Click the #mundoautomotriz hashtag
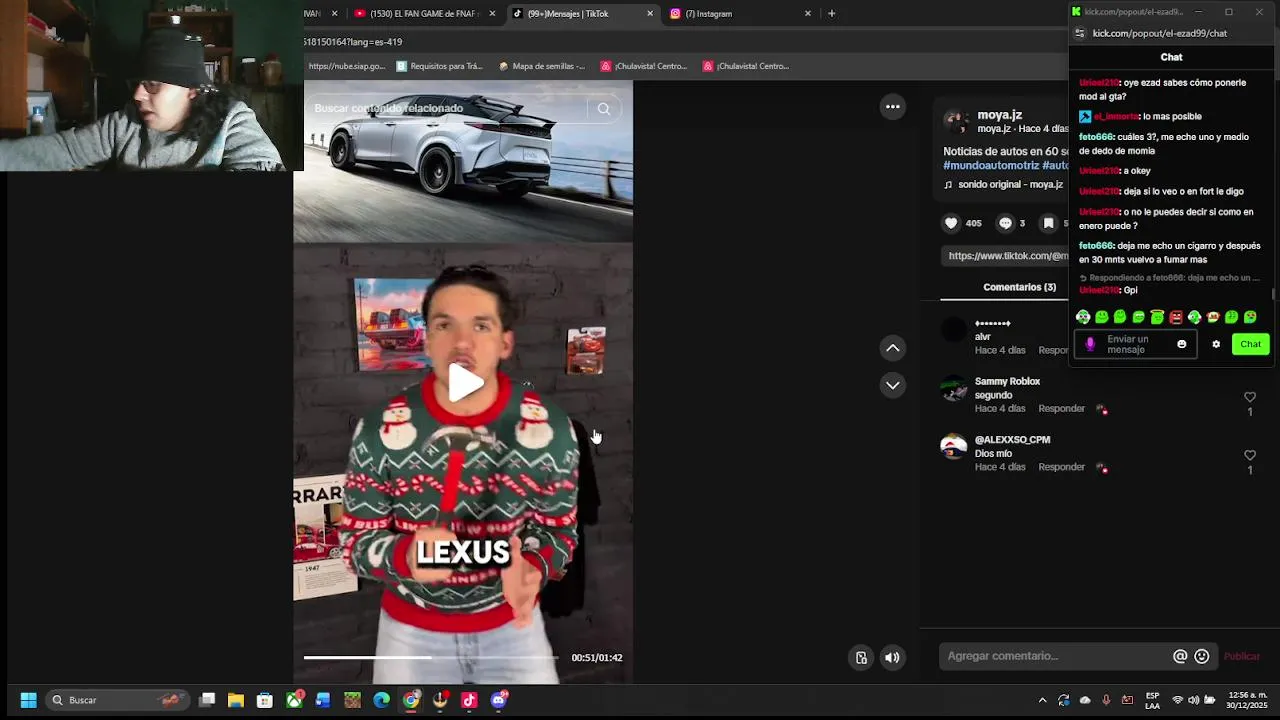Image resolution: width=1280 pixels, height=720 pixels. 991,165
